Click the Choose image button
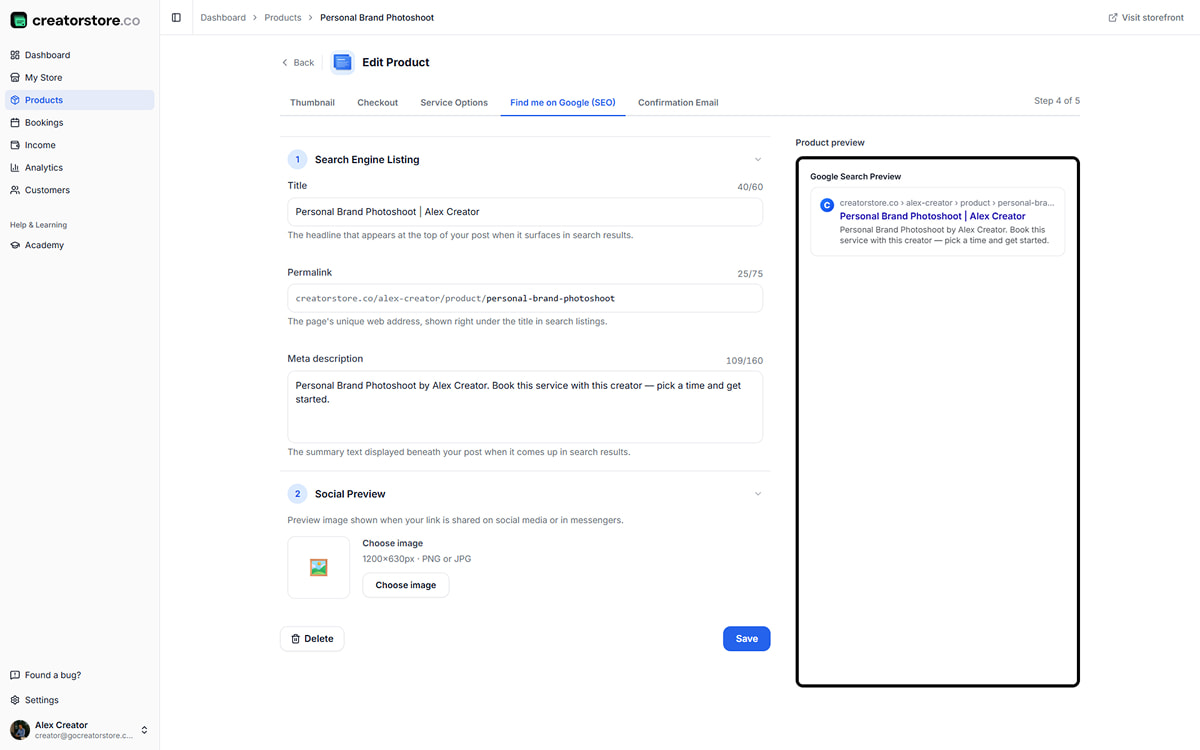The image size is (1200, 750). coord(406,585)
